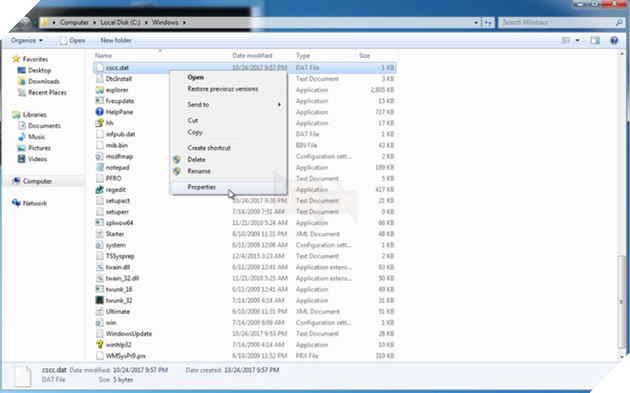Click the vertical scrollbar thumb
Screen dimensions: 630x393
621,301
